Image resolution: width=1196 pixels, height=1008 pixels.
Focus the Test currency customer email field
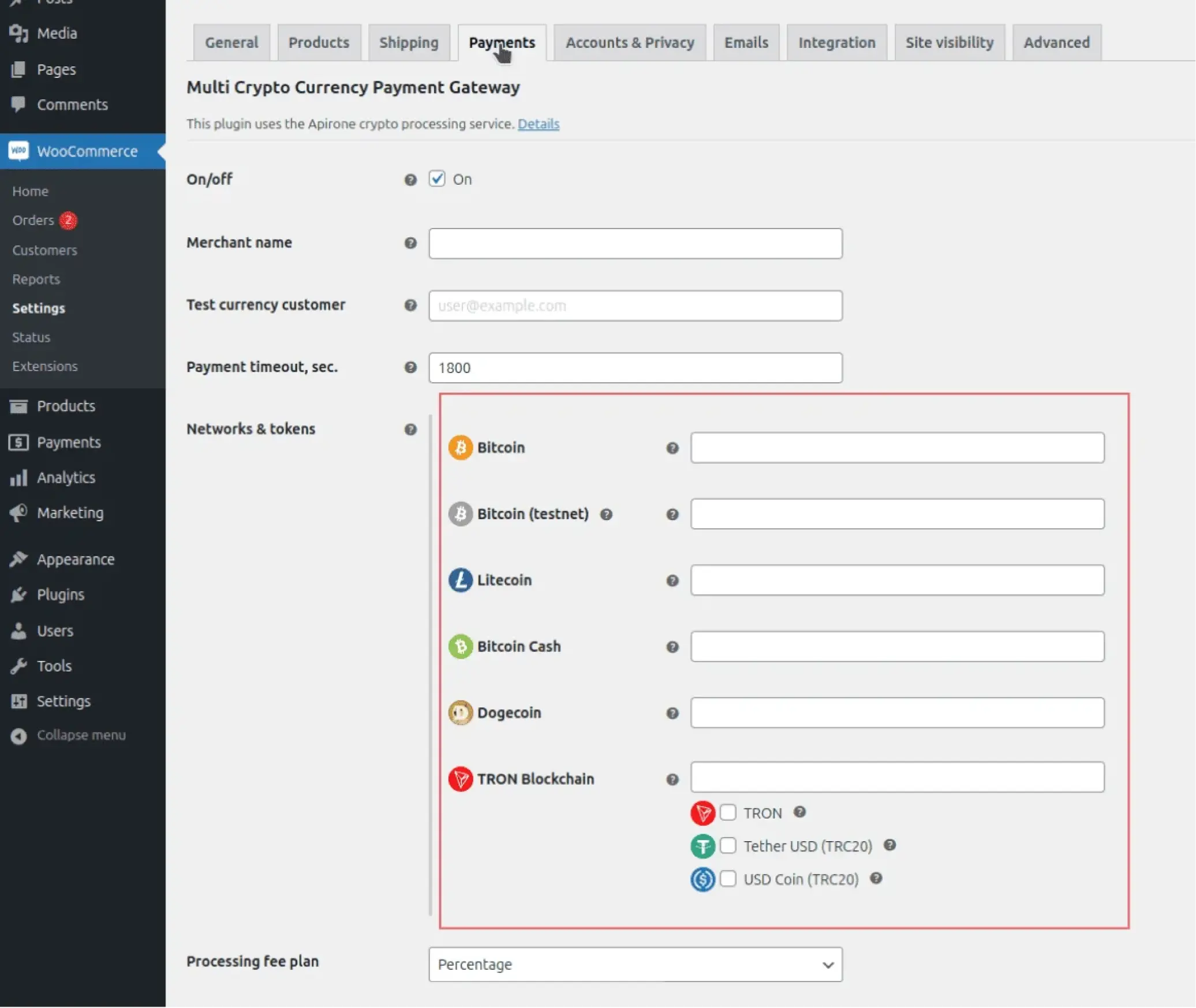click(x=636, y=306)
